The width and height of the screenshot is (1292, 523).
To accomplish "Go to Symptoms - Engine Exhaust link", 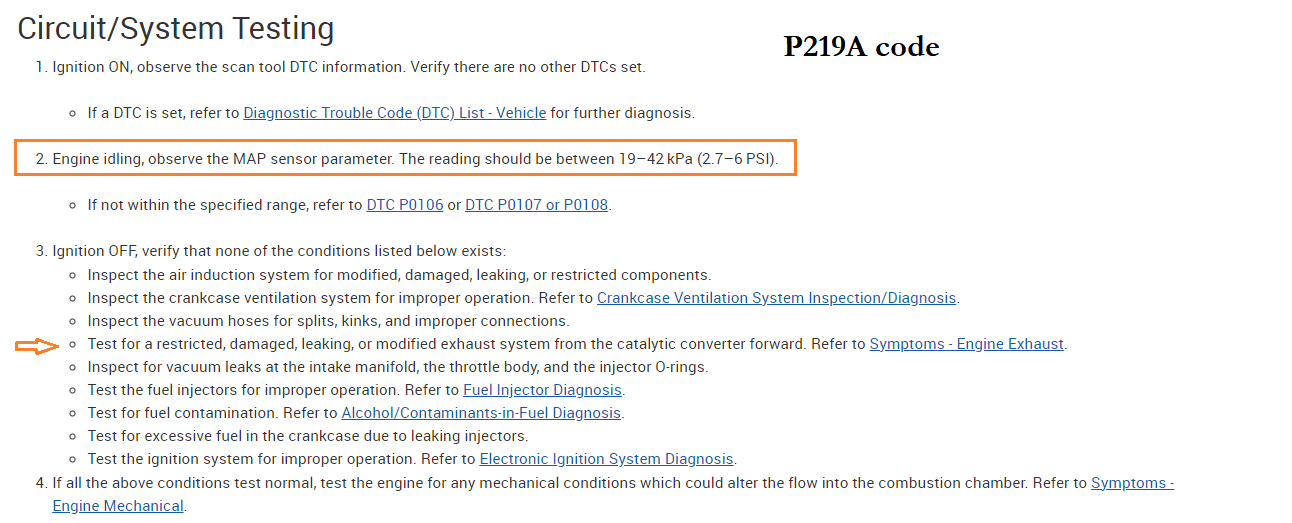I will (x=966, y=344).
